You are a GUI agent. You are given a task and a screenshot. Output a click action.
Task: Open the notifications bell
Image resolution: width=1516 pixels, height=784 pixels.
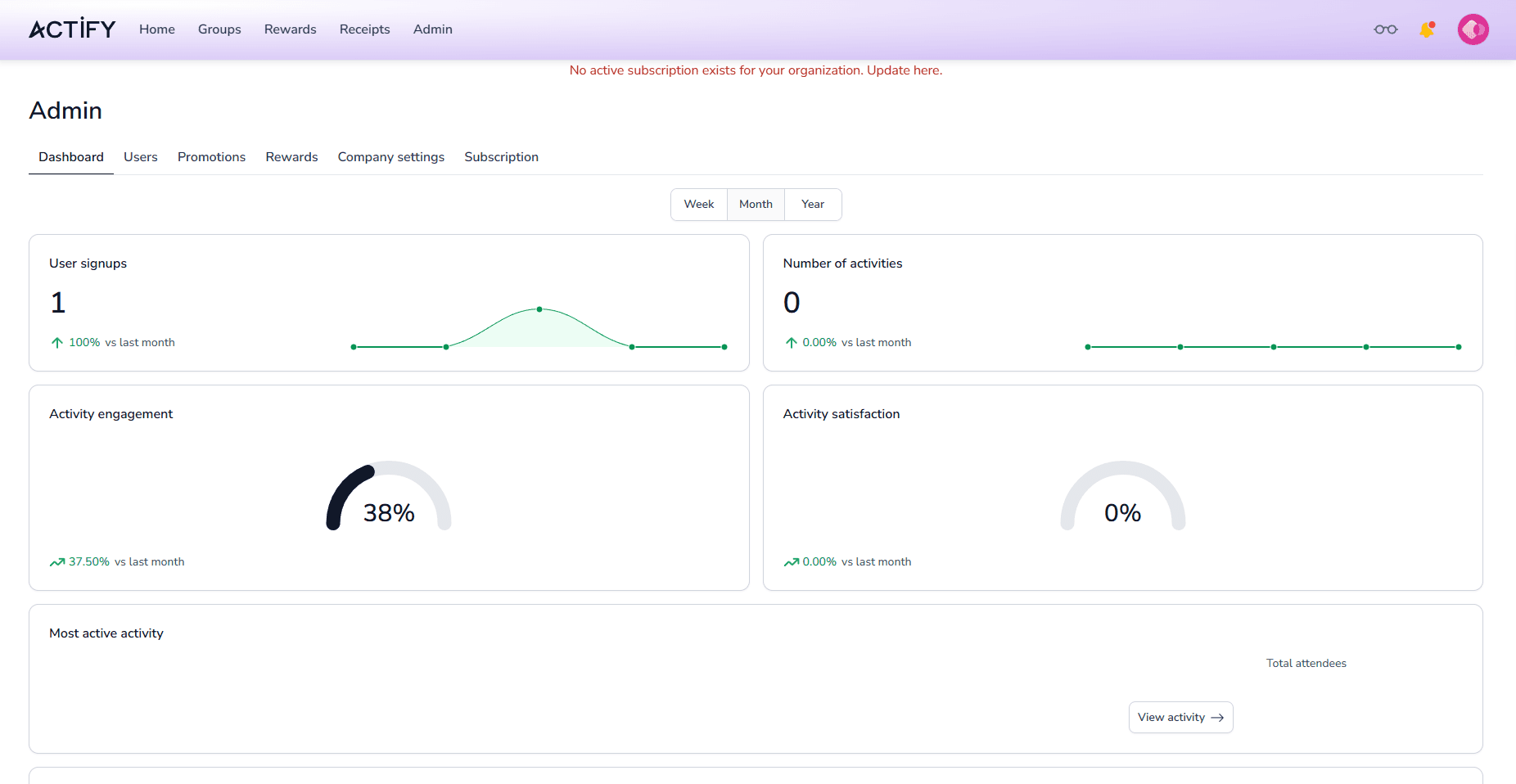click(1428, 29)
